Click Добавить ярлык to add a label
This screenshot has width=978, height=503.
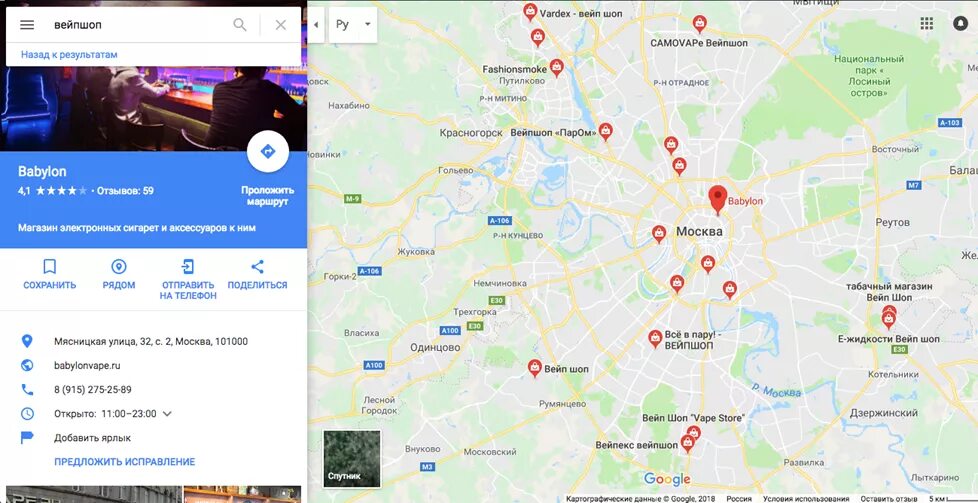(x=92, y=438)
